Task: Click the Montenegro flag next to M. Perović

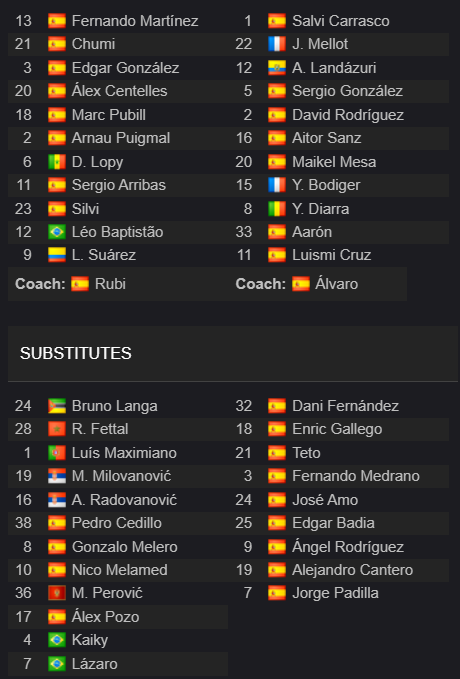Action: 57,593
